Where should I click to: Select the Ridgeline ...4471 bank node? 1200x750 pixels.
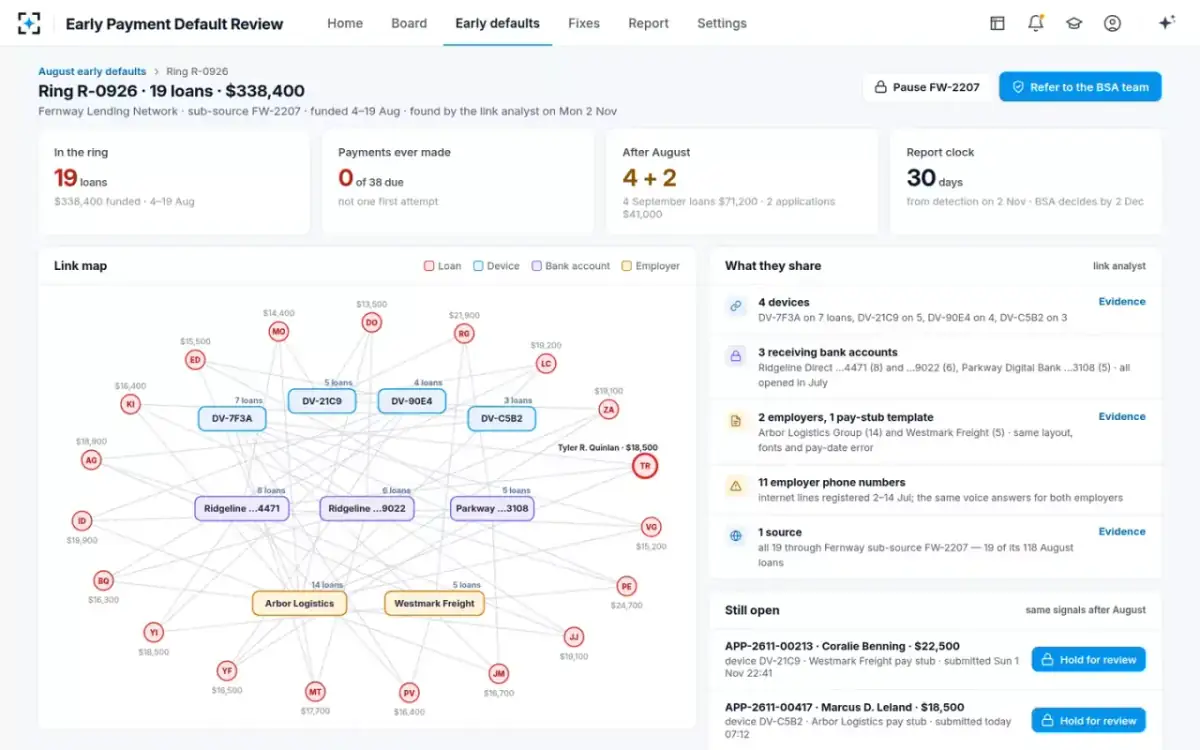point(242,508)
